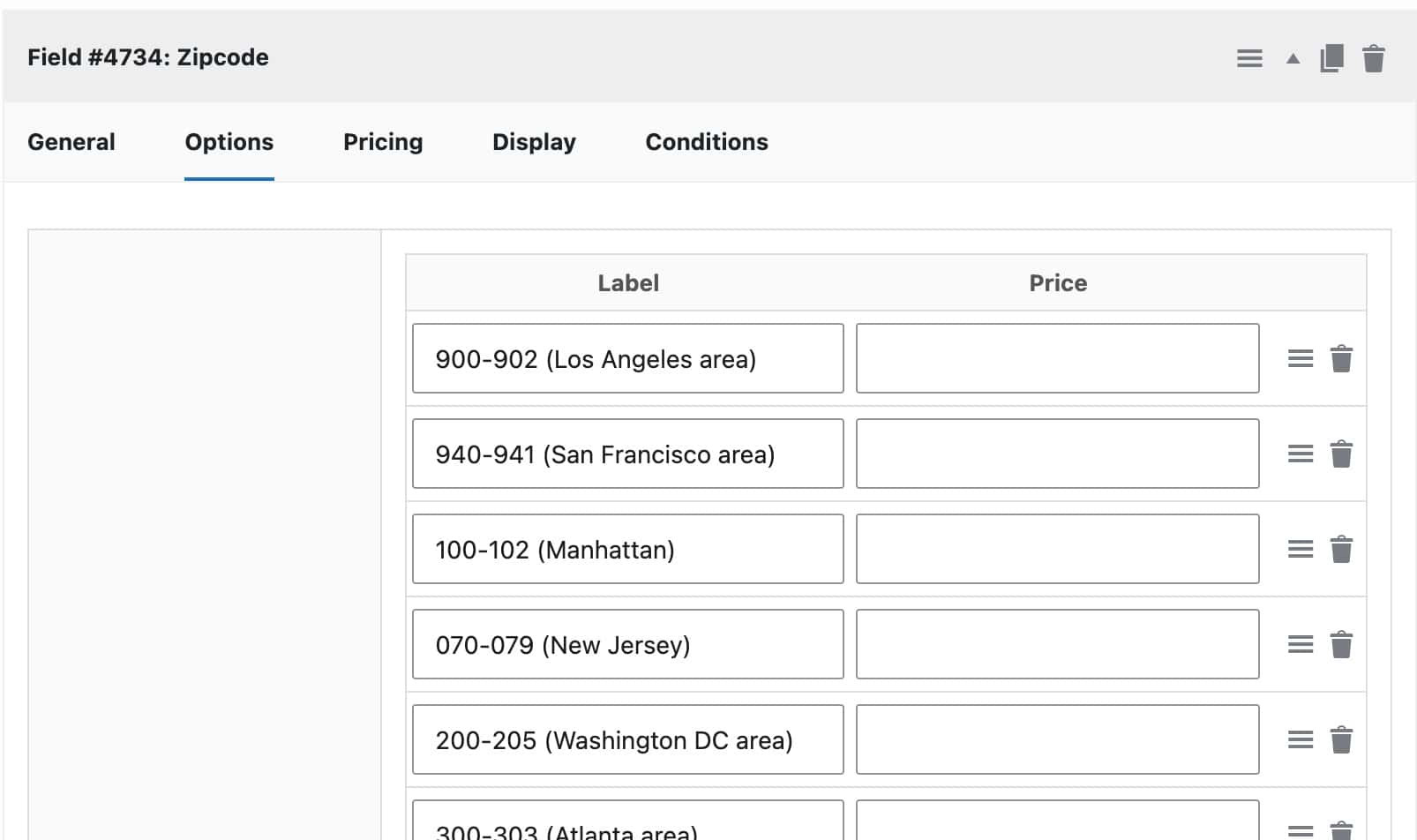Click the 'Price' column header
This screenshot has height=840, width=1417.
click(x=1058, y=283)
